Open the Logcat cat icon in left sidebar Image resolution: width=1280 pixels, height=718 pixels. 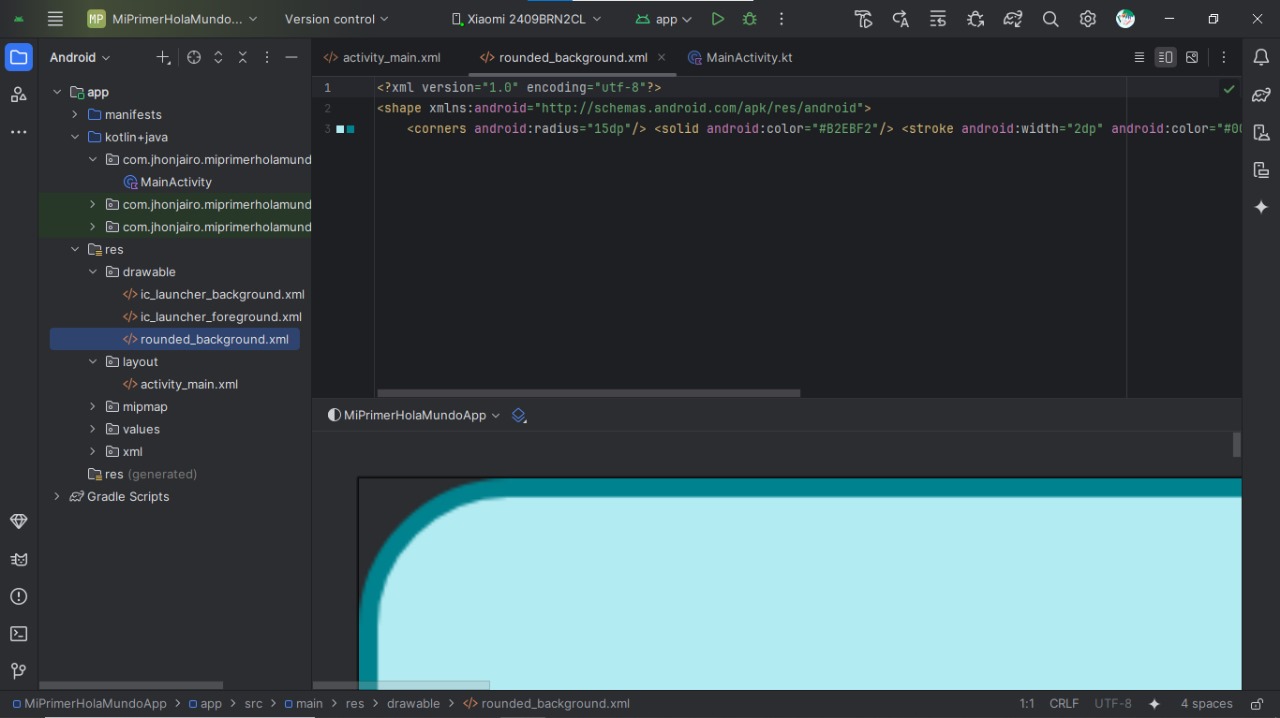(x=18, y=559)
